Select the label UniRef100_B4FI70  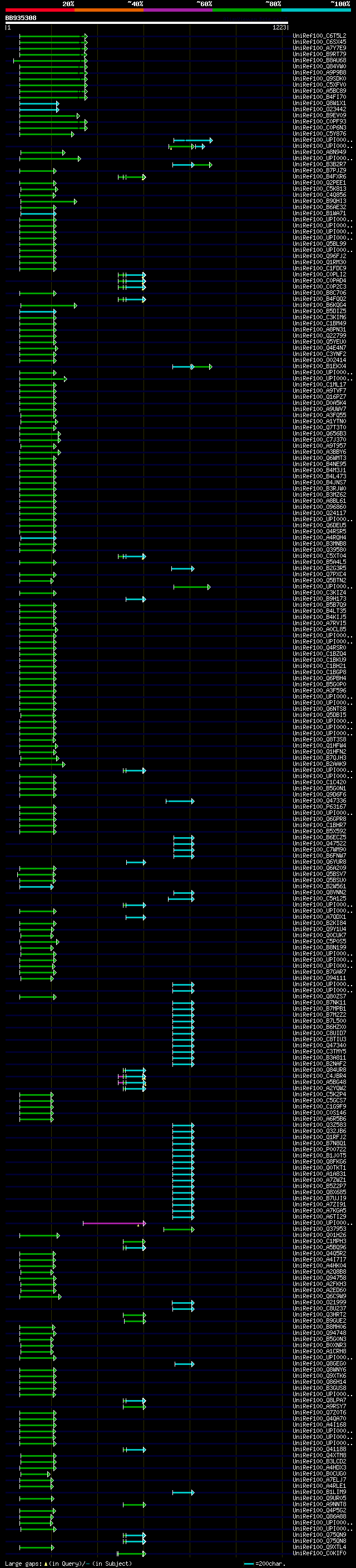click(x=319, y=97)
